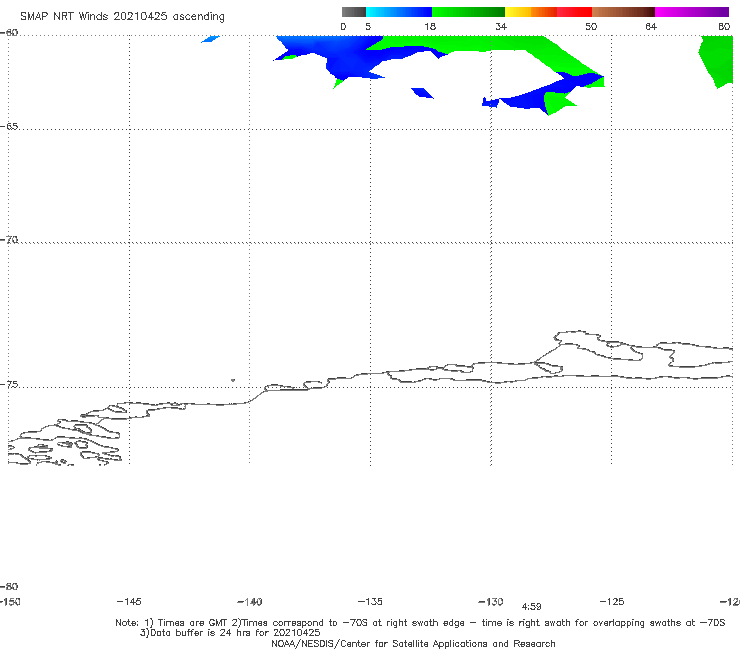The width and height of the screenshot is (740, 650).
Task: Click the color bar label '34'
Action: click(x=501, y=26)
